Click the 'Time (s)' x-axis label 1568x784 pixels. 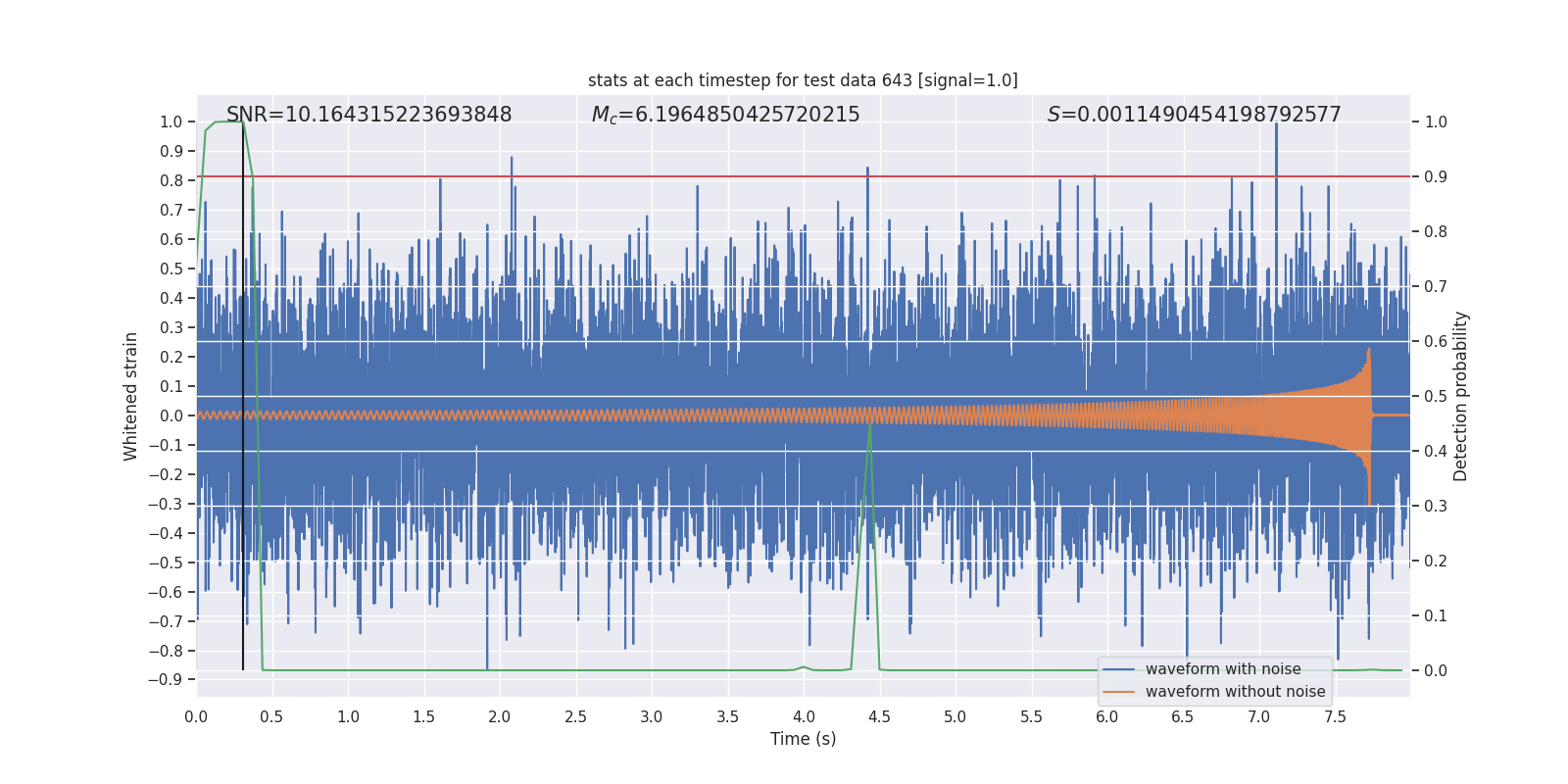point(803,739)
